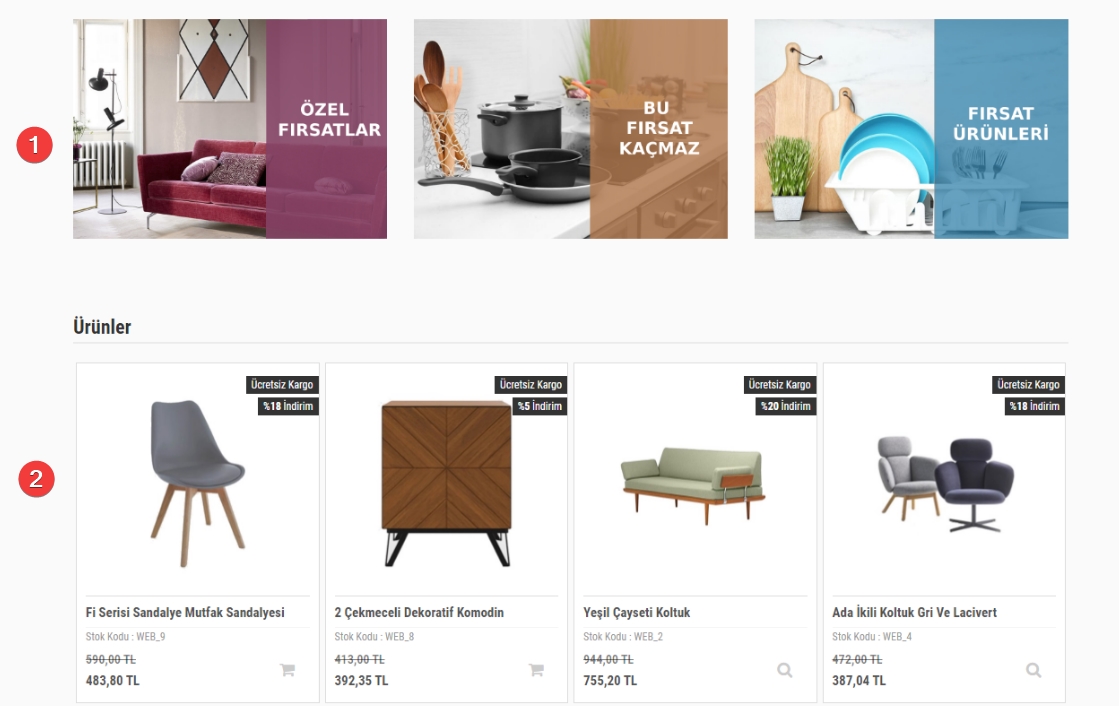1119x706 pixels.
Task: Open the Bu Fırsat Kaçmaz banner
Action: click(x=571, y=128)
